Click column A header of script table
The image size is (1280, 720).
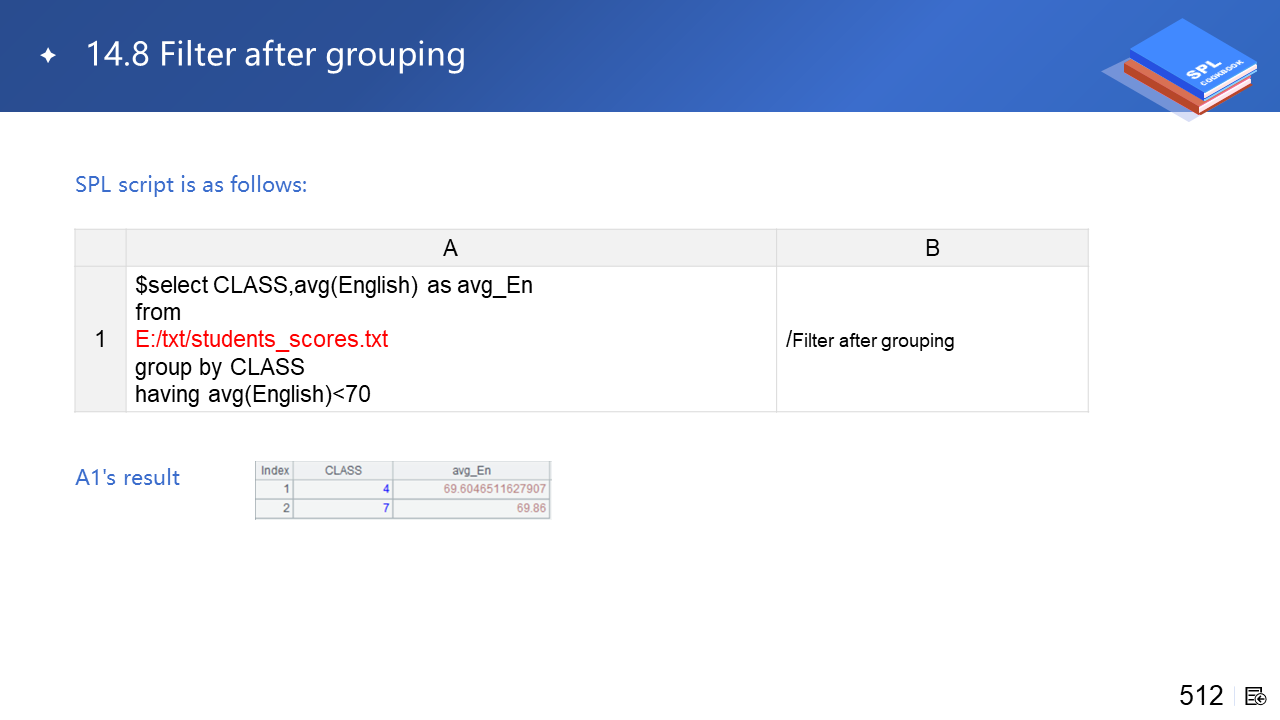[x=450, y=248]
